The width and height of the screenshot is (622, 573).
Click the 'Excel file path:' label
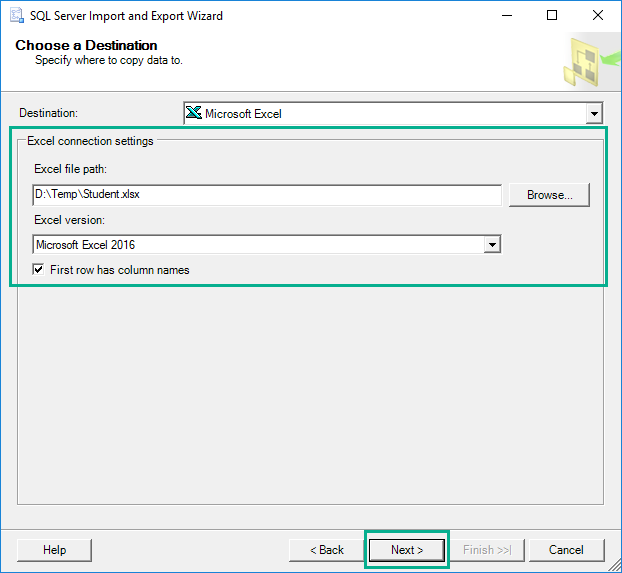pyautogui.click(x=71, y=169)
